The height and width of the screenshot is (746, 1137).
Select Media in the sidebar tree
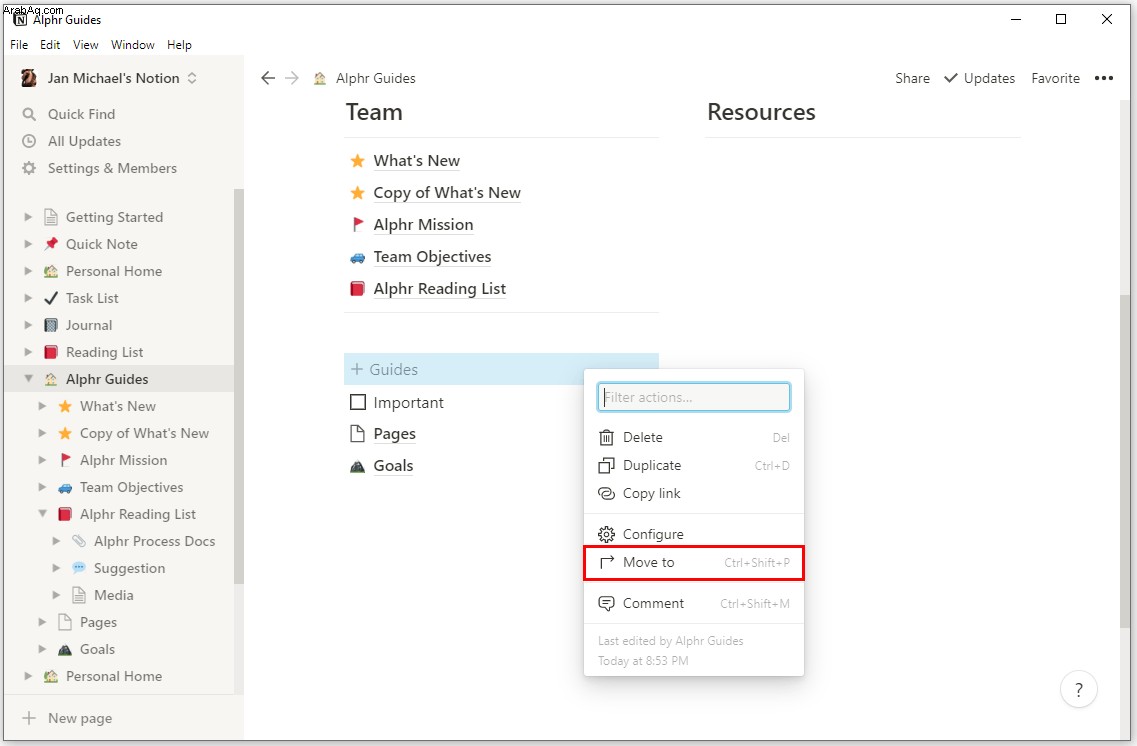[114, 595]
